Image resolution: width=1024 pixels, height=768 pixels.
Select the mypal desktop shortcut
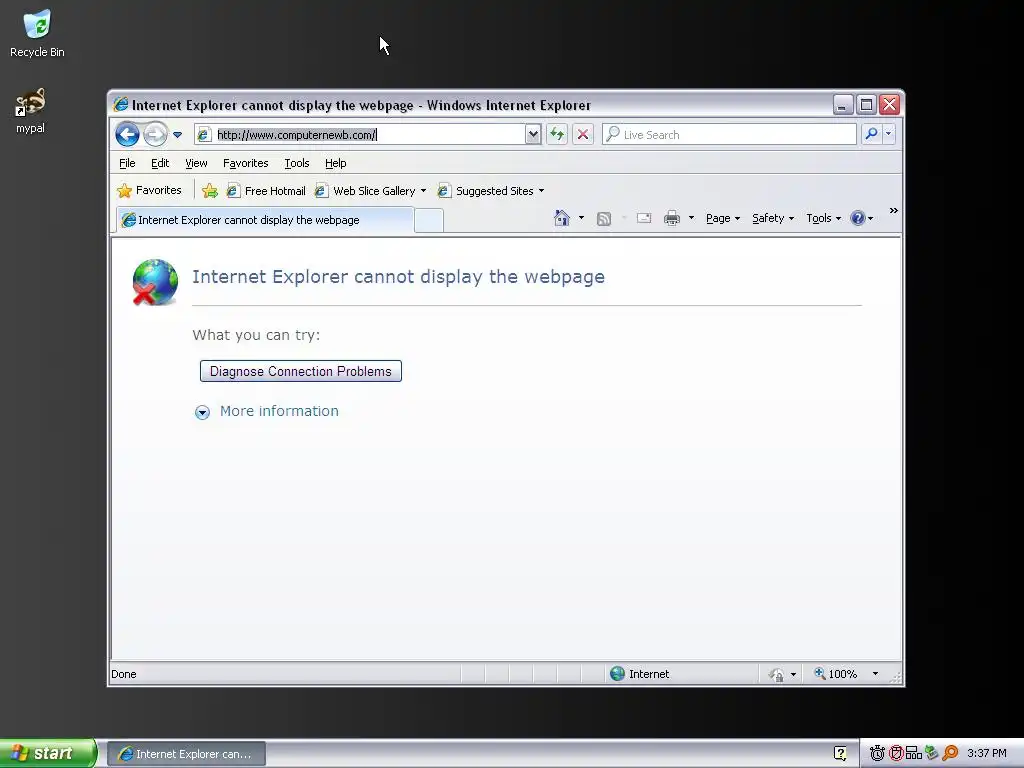pyautogui.click(x=30, y=111)
